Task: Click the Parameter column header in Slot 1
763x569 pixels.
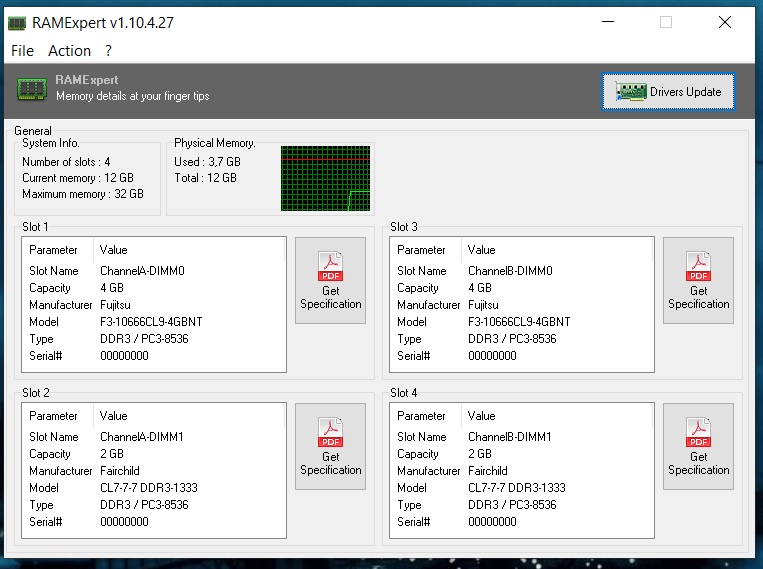Action: [x=57, y=250]
